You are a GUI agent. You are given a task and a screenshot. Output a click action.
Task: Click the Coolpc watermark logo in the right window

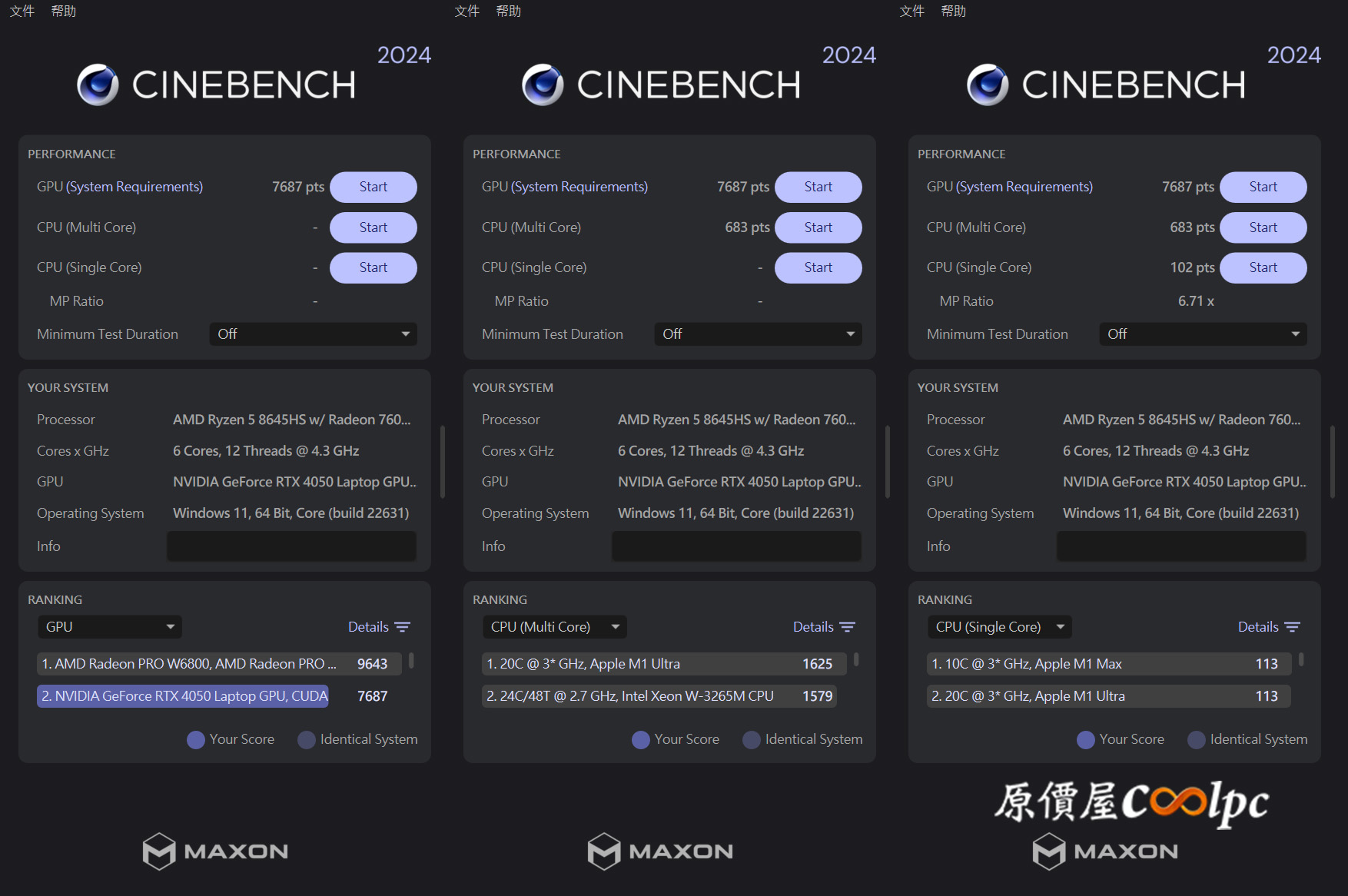point(1131,803)
